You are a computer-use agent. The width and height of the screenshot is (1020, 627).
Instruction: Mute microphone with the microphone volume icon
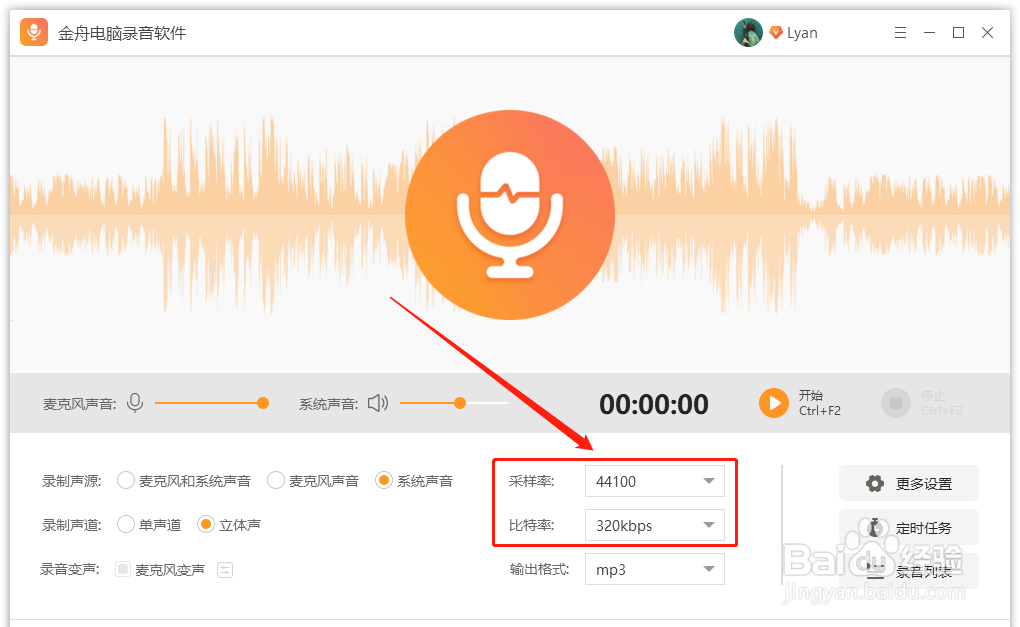pos(135,403)
